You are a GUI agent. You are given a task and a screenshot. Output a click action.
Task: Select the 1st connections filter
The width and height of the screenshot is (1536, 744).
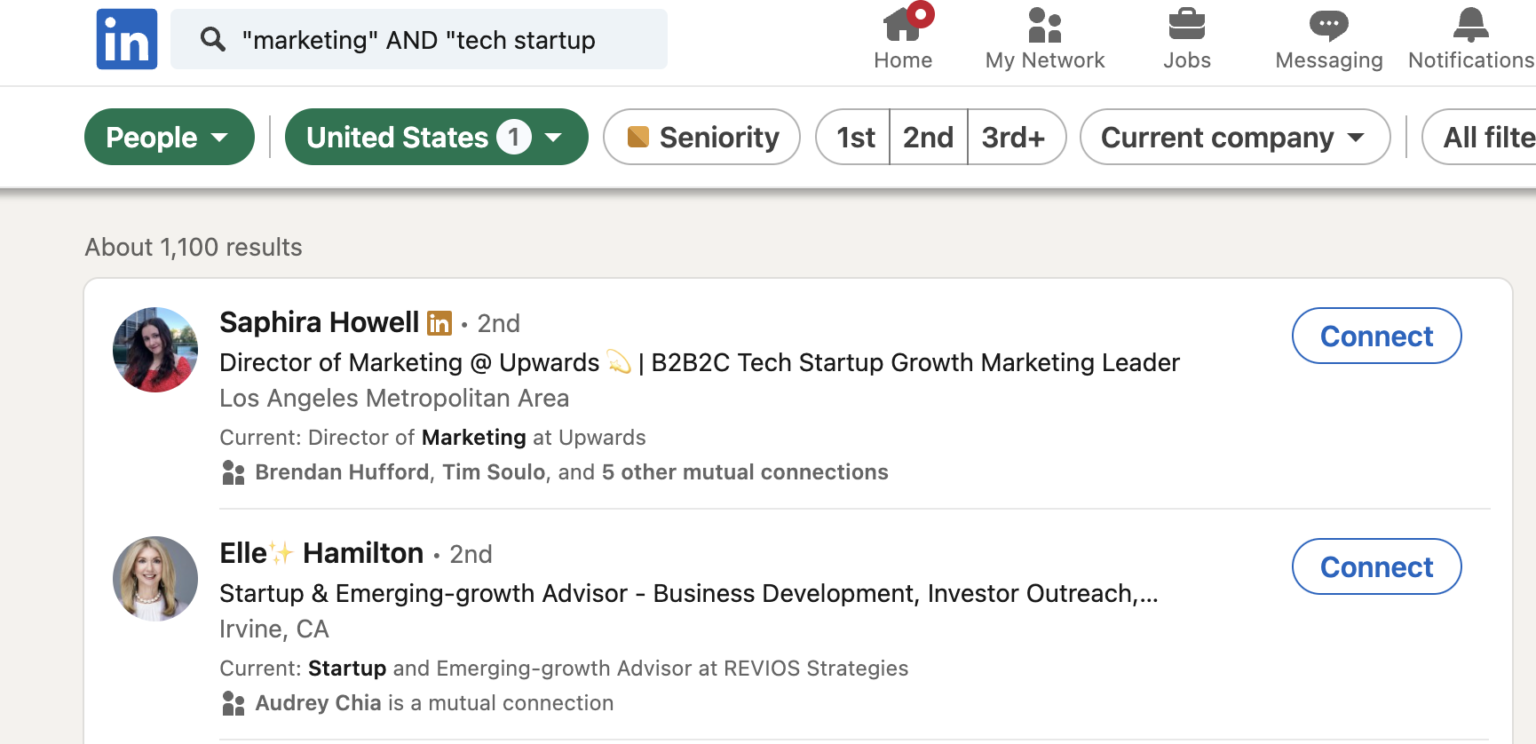click(x=855, y=137)
